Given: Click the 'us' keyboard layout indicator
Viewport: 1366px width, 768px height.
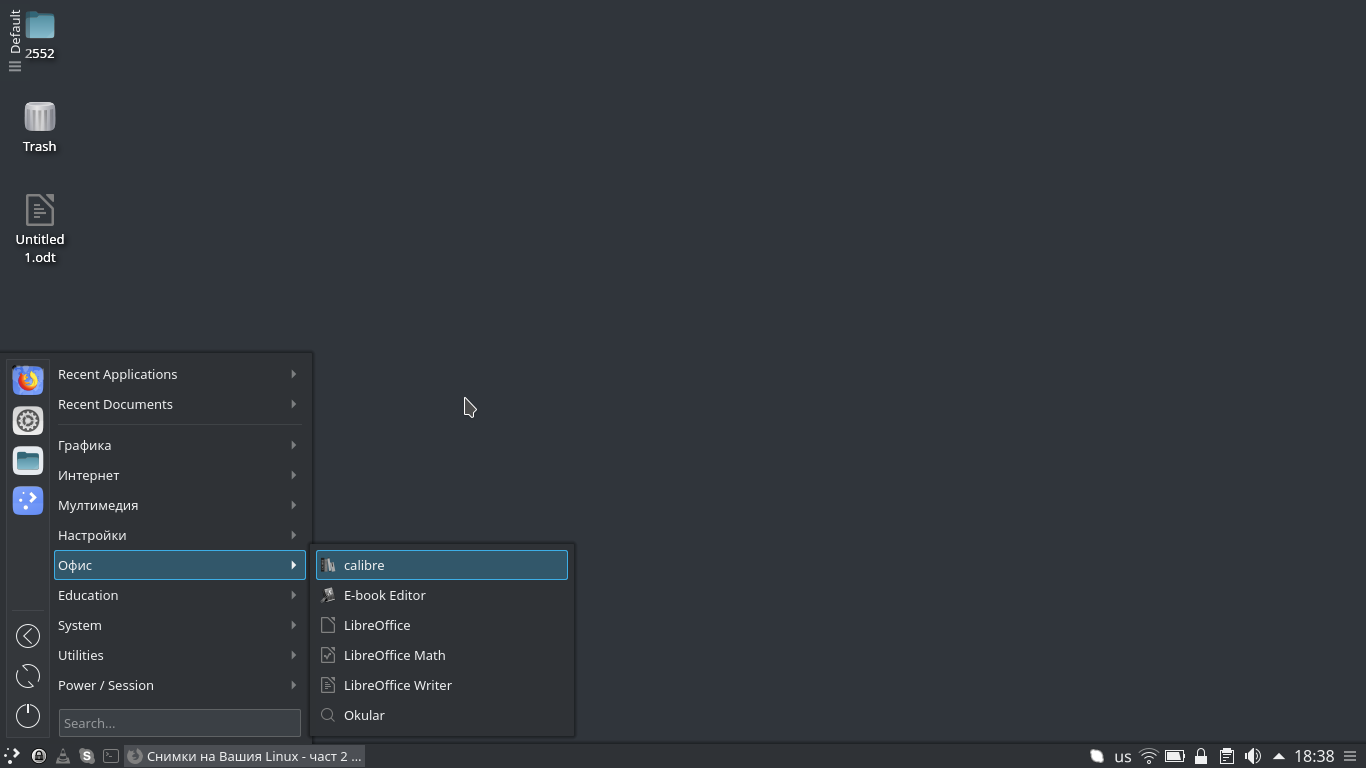Looking at the screenshot, I should click(x=1123, y=756).
